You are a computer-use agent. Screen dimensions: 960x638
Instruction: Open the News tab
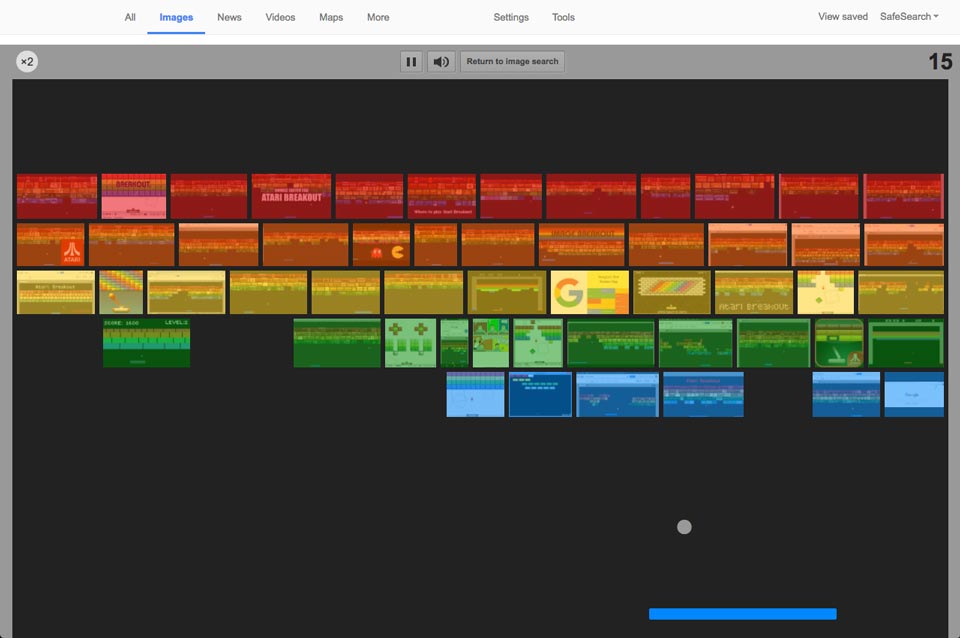coord(229,17)
